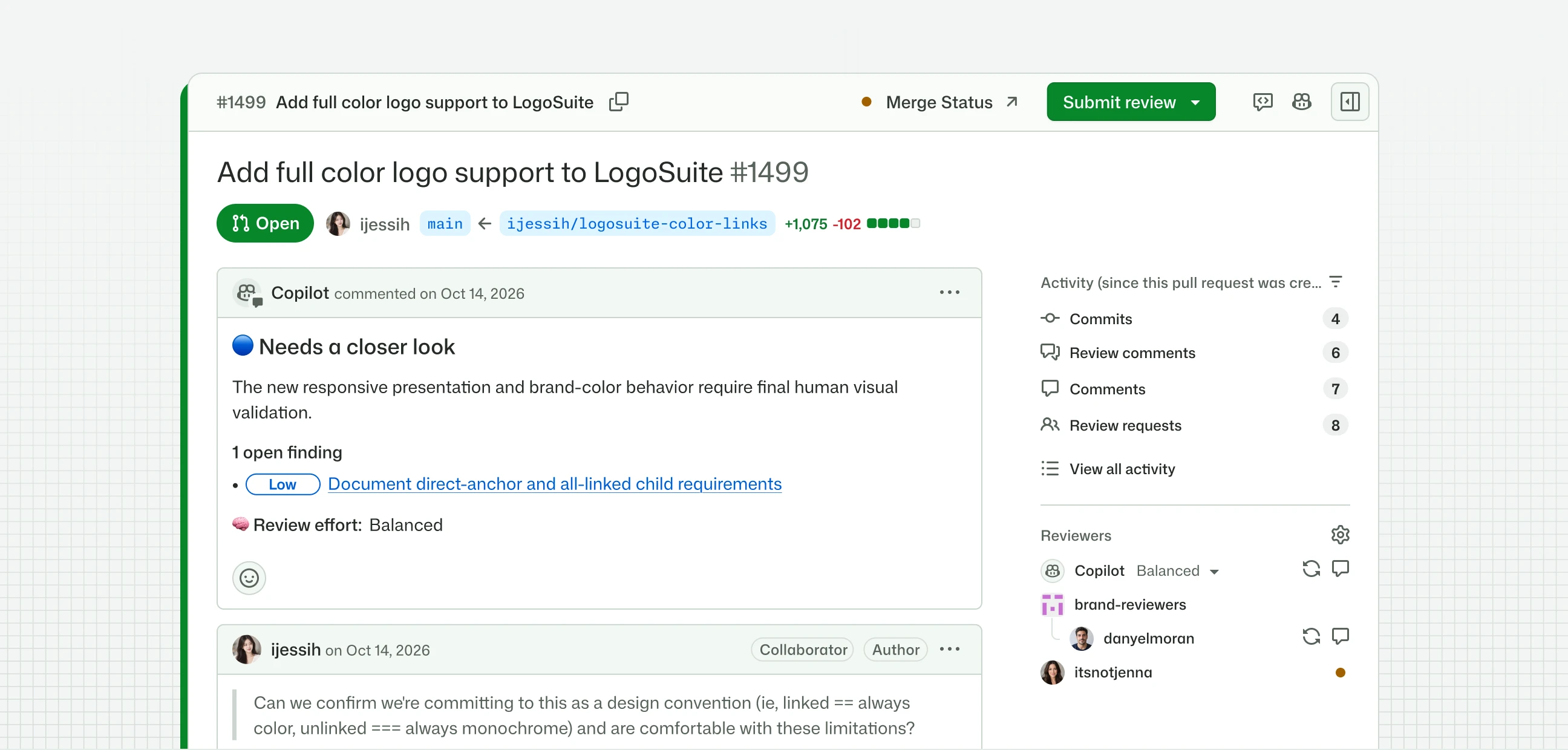Open Copilot icon in header toolbar
This screenshot has width=1568, height=750.
1301,102
